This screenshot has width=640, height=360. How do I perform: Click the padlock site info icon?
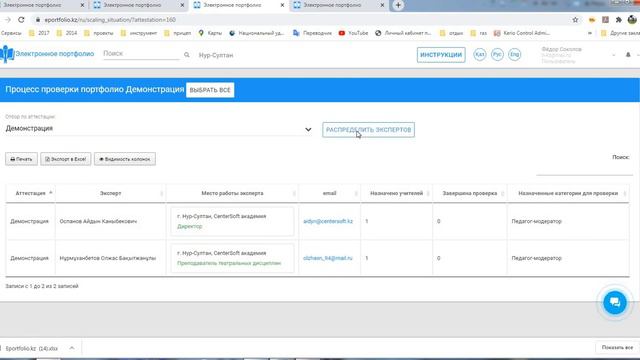[38, 20]
